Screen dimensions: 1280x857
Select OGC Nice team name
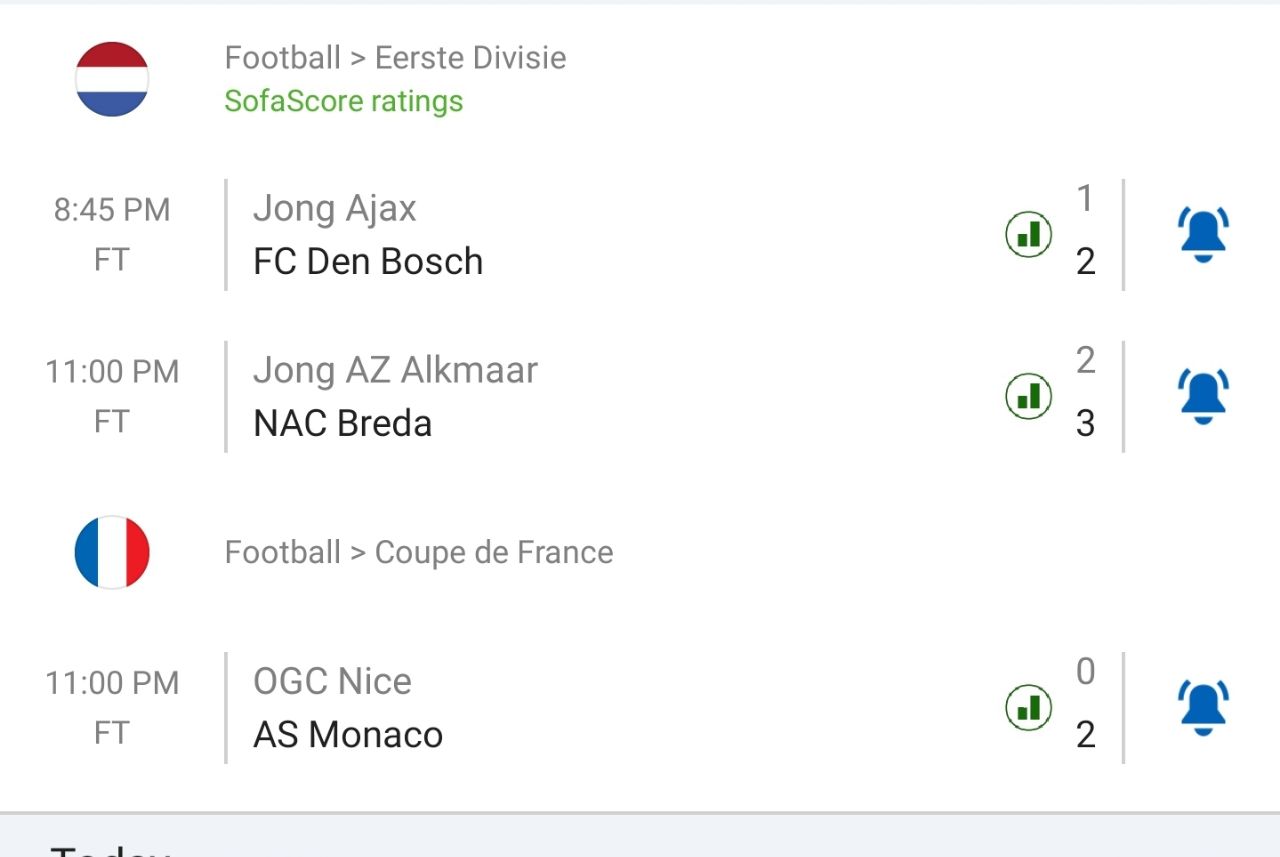click(x=332, y=682)
